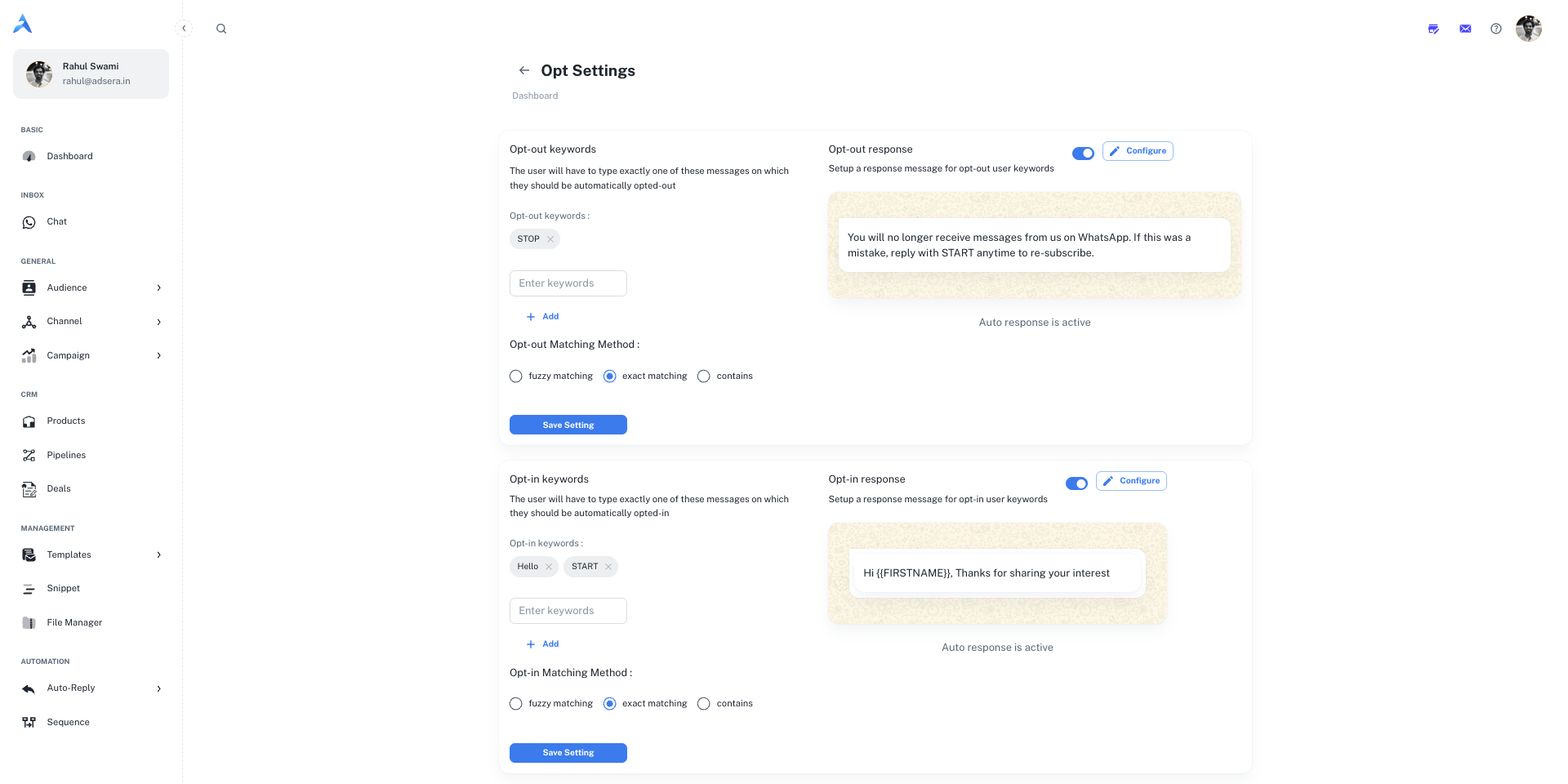Viewport: 1568px width, 784px height.
Task: Click the Opt-out Enter keywords field
Action: [568, 283]
